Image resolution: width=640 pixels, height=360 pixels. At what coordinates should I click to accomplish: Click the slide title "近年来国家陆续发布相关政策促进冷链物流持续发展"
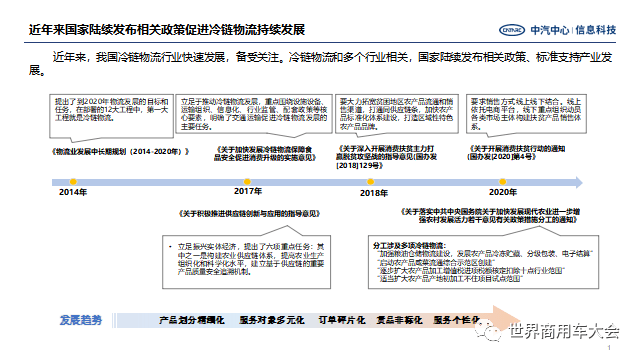(167, 30)
